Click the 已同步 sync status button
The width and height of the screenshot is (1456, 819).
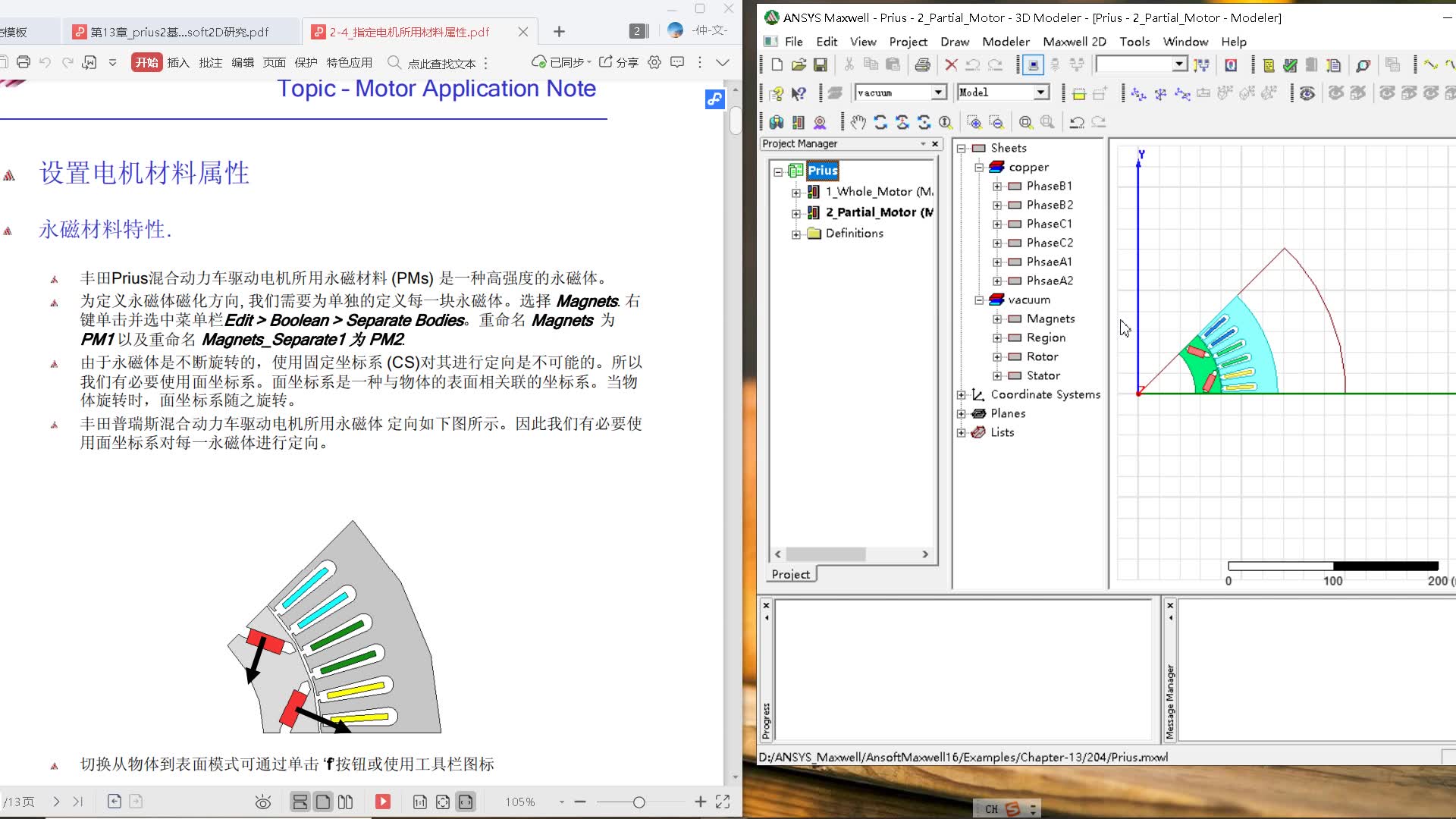point(562,62)
